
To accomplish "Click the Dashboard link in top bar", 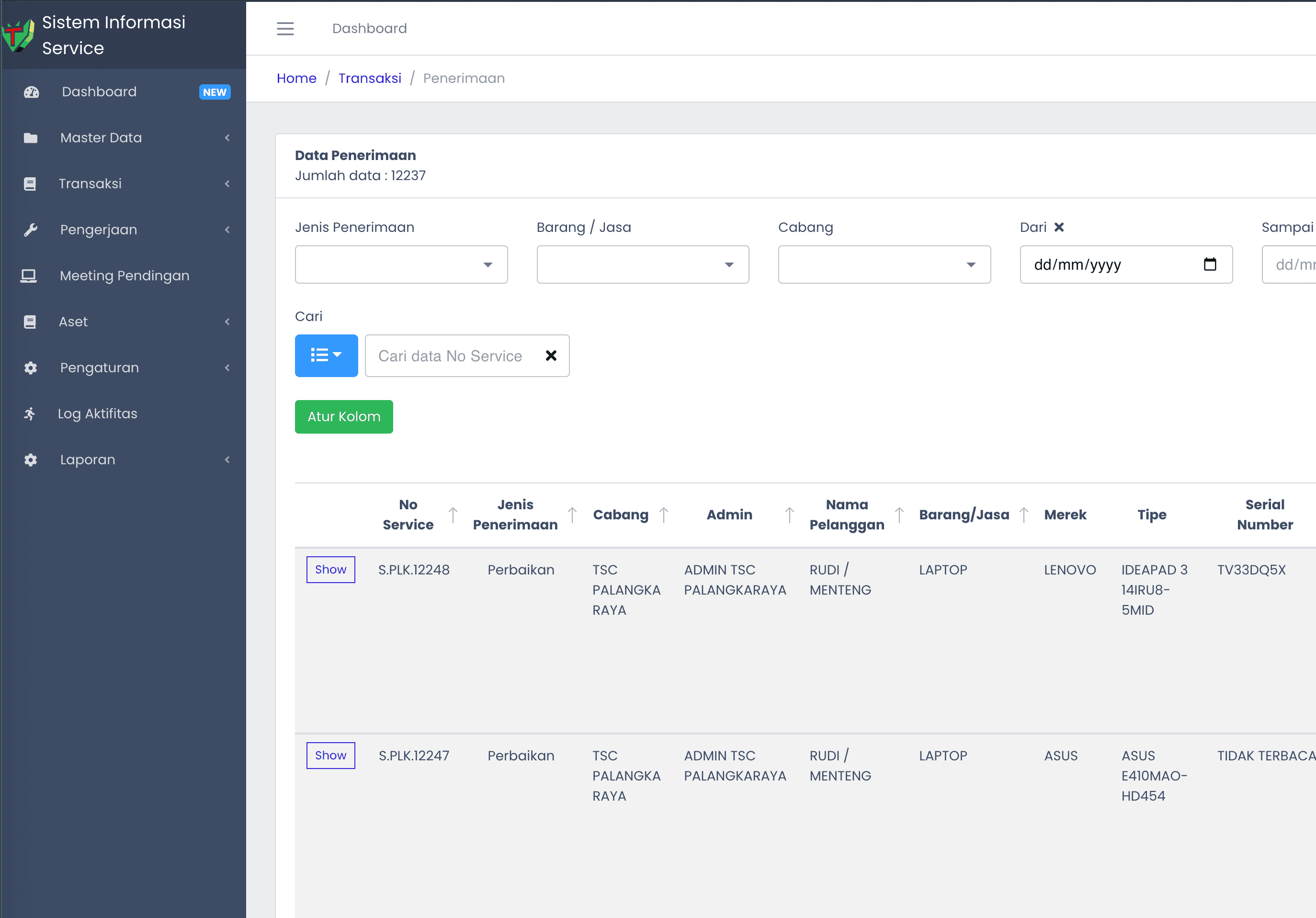I will click(x=370, y=28).
